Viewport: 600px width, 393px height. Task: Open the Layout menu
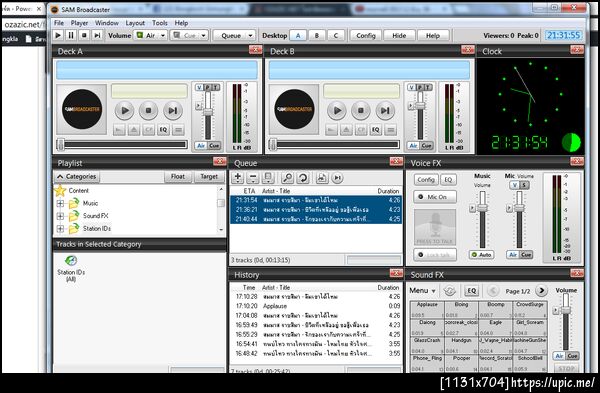tap(135, 23)
